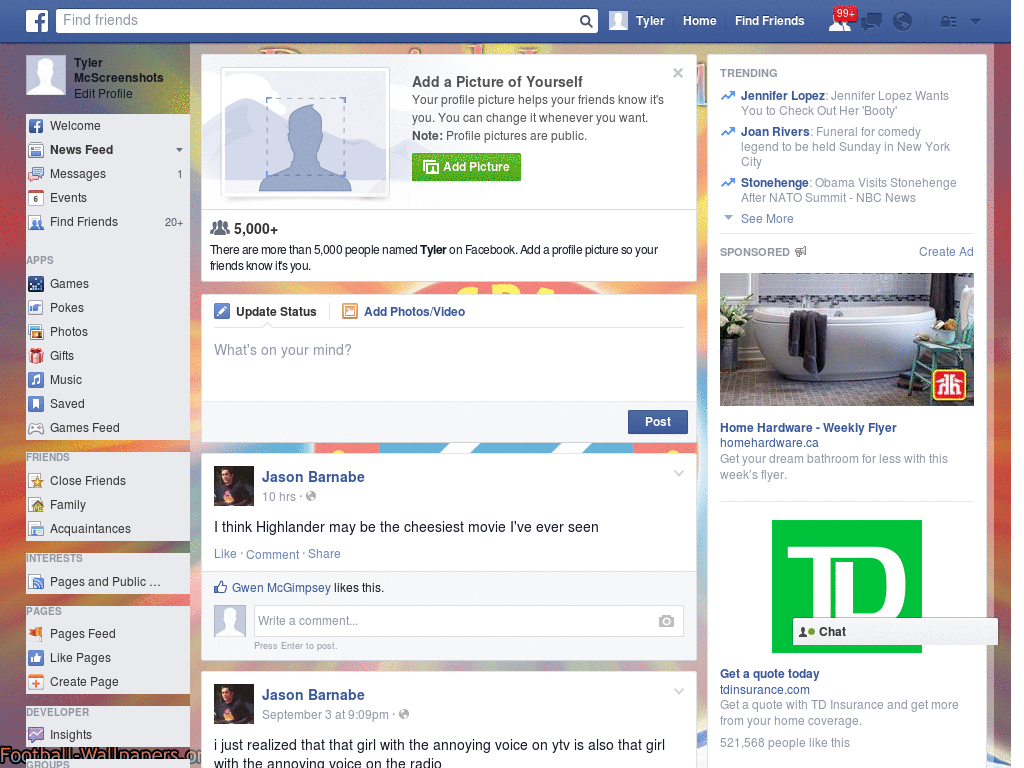Click Comment on the Highlander post
Screen dimensions: 1024x768
[x=272, y=554]
